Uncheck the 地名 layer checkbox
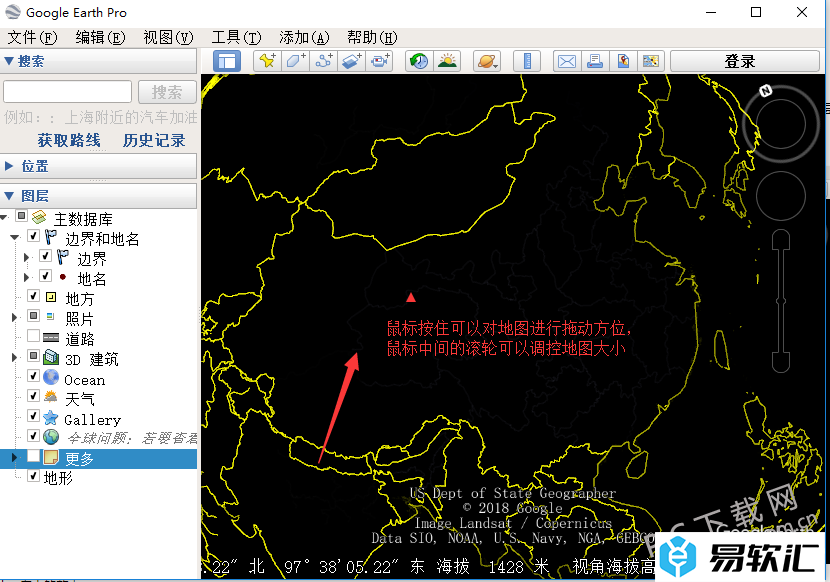The height and width of the screenshot is (582, 830). [46, 275]
